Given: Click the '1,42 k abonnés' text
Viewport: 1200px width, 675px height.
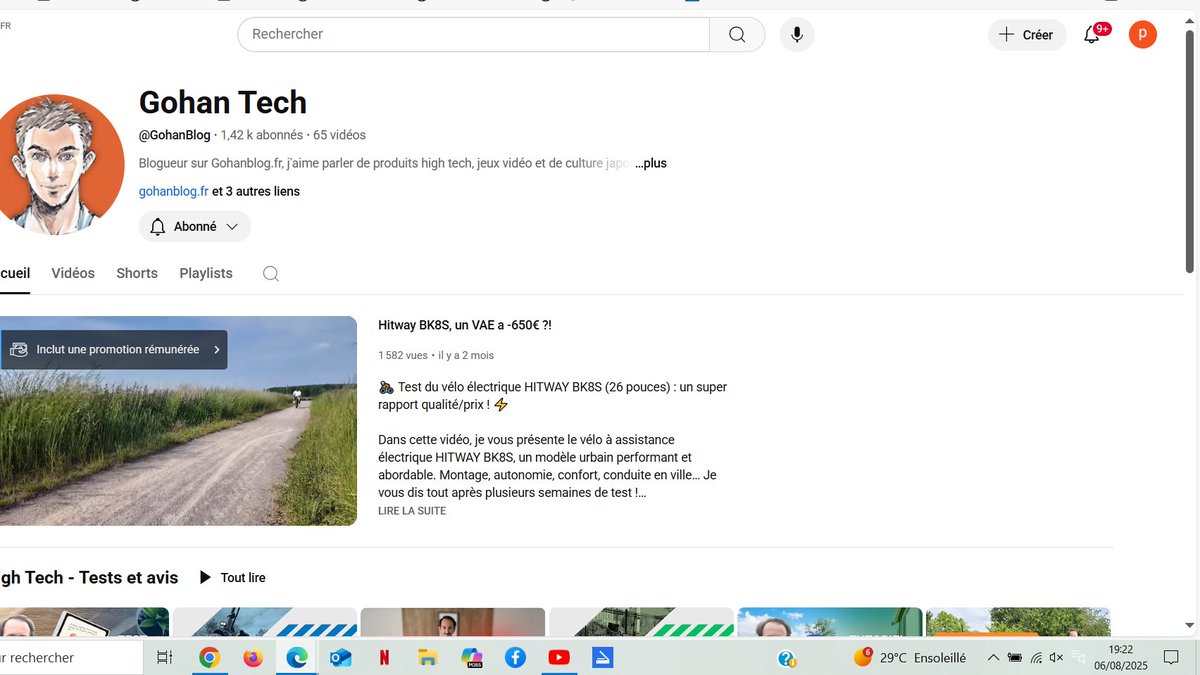Looking at the screenshot, I should pyautogui.click(x=262, y=135).
